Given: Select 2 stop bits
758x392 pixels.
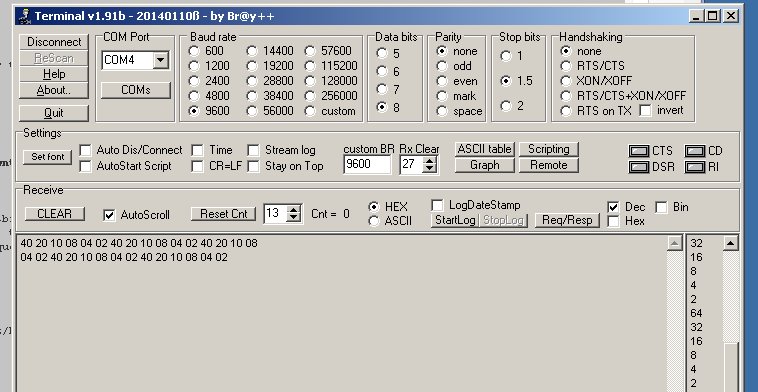Looking at the screenshot, I should 506,105.
